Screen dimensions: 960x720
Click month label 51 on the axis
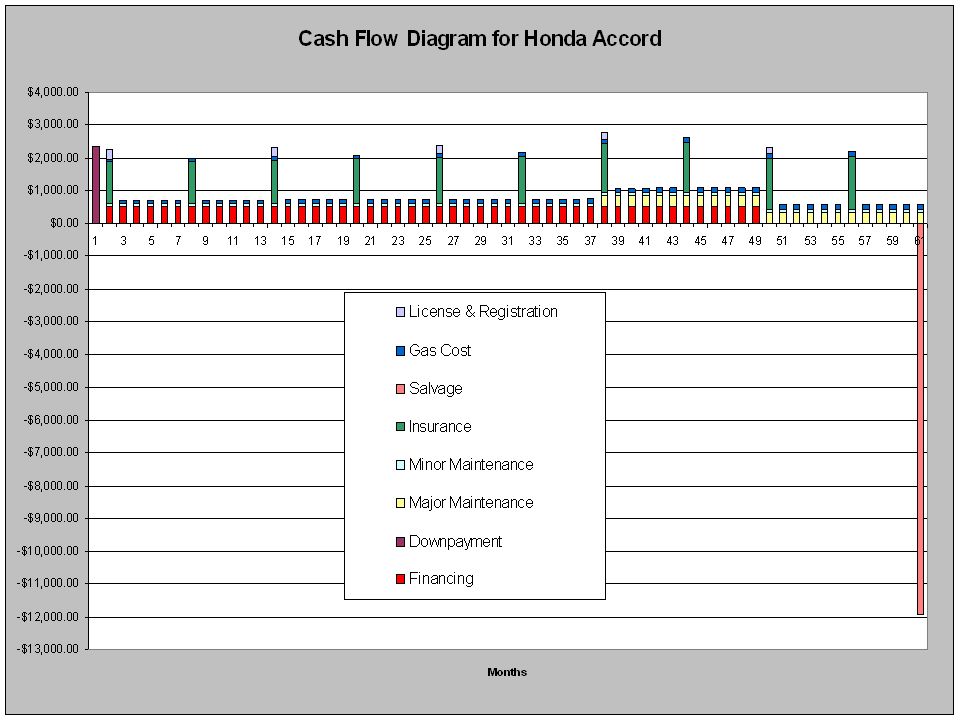coord(782,241)
